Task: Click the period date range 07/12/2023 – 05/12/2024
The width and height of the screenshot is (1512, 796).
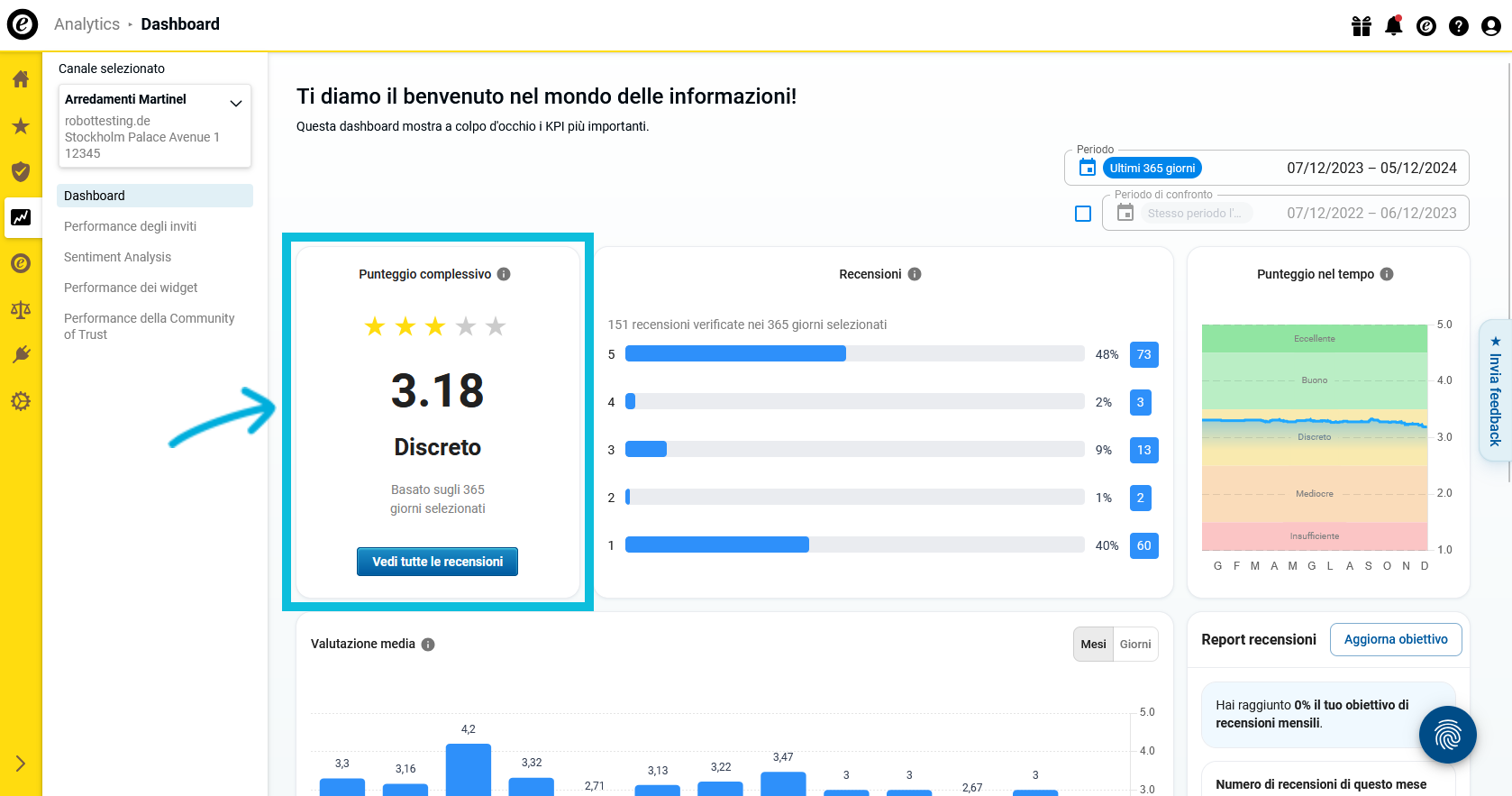Action: [x=1371, y=168]
